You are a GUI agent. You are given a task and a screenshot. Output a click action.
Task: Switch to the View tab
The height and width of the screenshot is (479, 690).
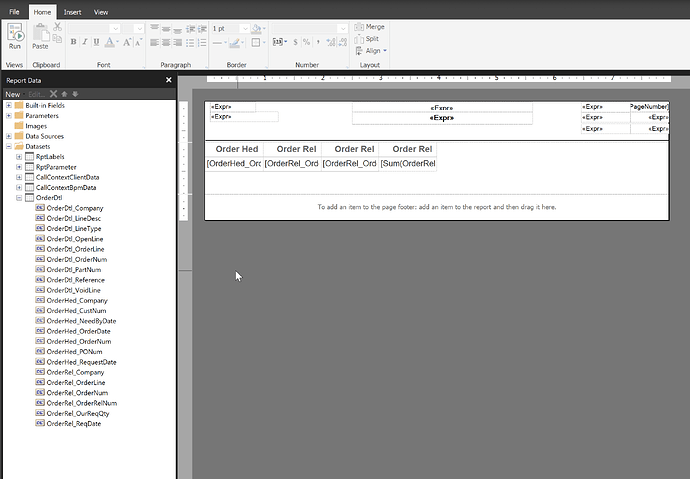pyautogui.click(x=101, y=12)
